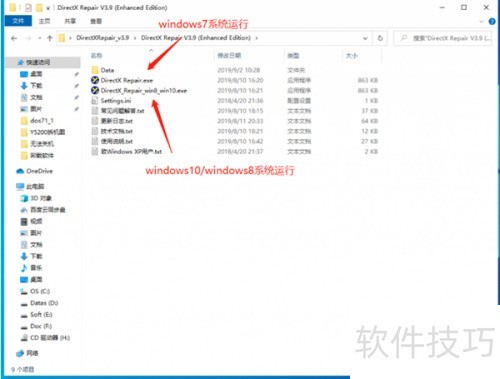The image size is (500, 379).
Task: Expand the address bar history dropdown
Action: pos(365,38)
